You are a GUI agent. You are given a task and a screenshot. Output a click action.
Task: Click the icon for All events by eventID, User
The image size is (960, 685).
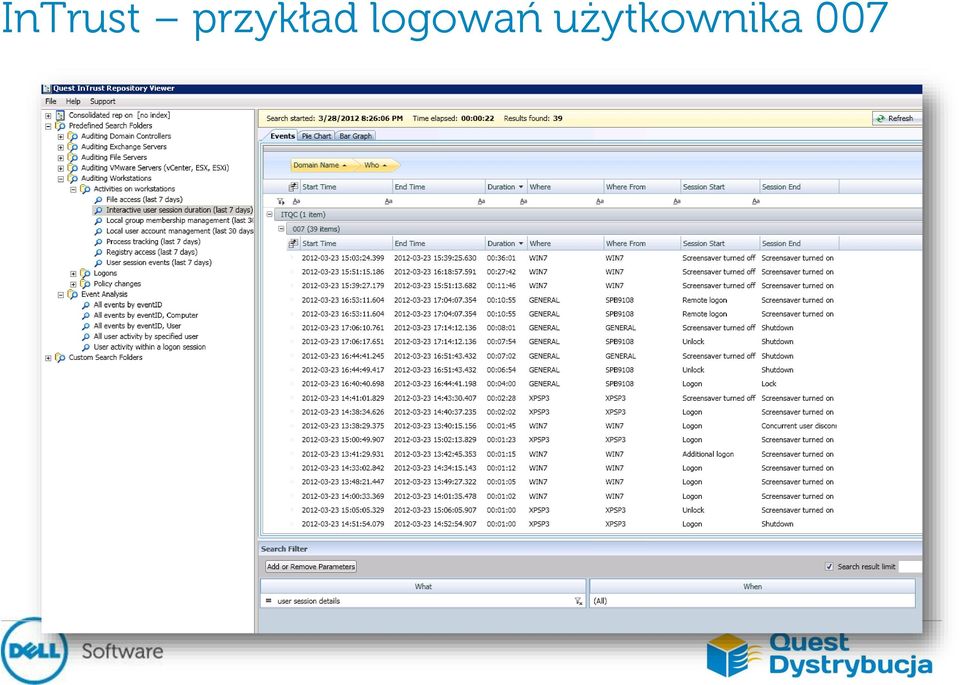[x=86, y=326]
